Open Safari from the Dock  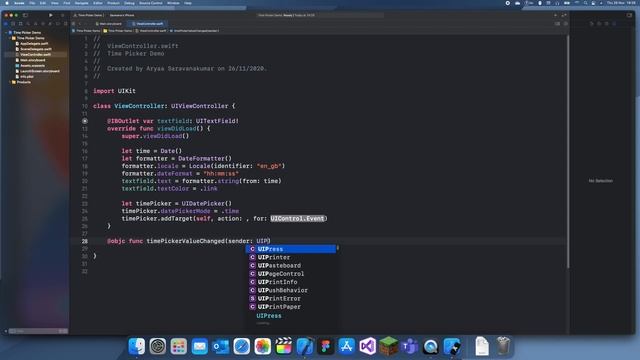pos(242,346)
